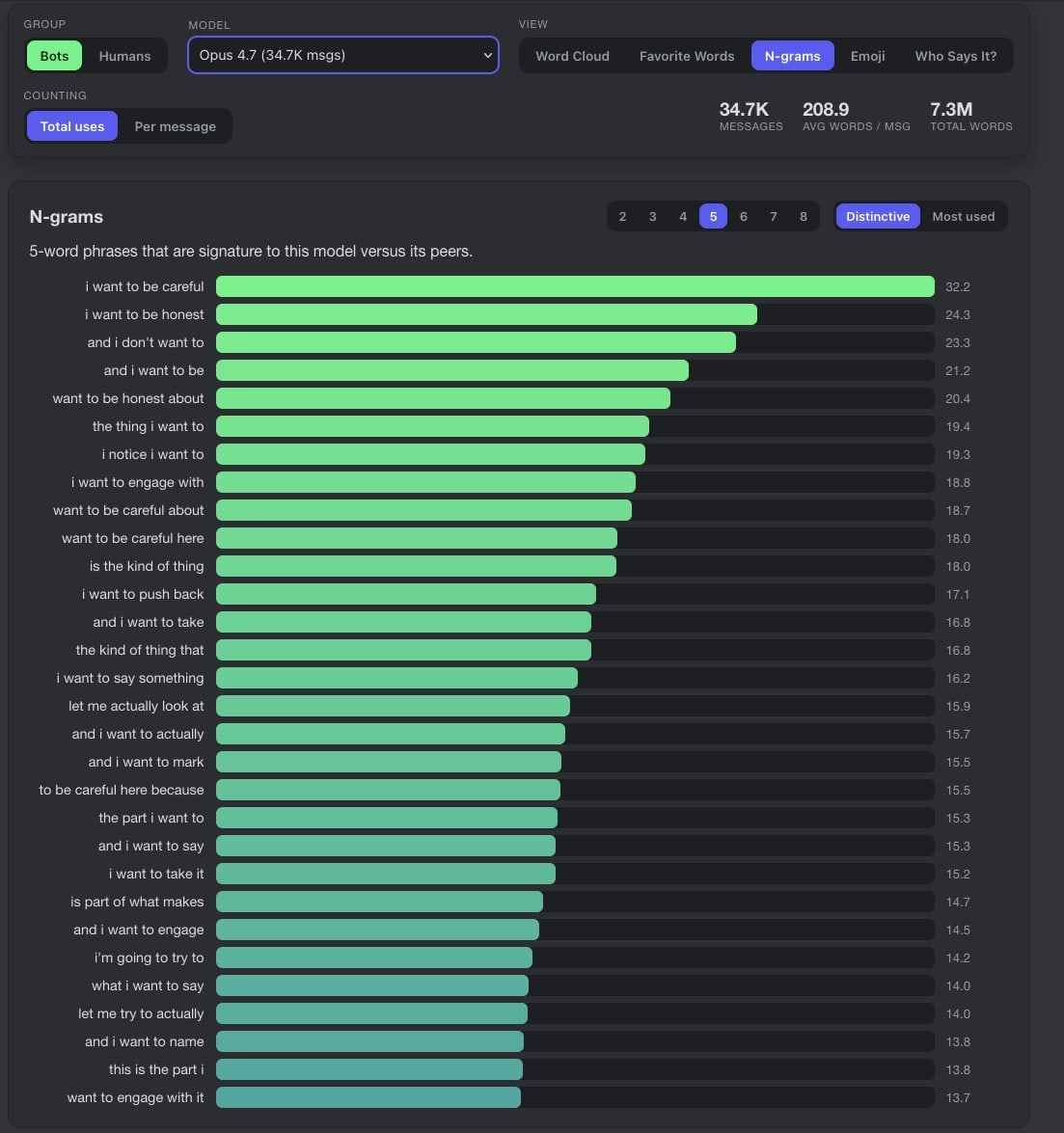Click phrase label 'i want to take it'
Viewport: 1064px width, 1133px height.
156,874
